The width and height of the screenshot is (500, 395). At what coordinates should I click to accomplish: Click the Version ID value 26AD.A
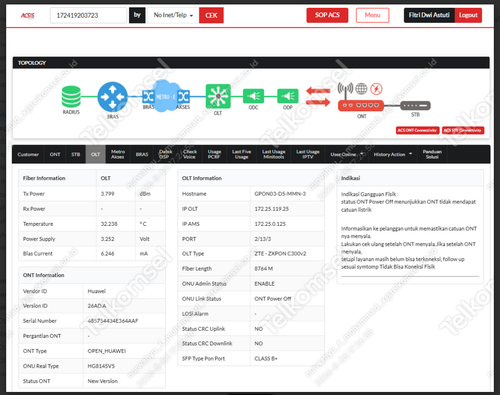pos(97,306)
